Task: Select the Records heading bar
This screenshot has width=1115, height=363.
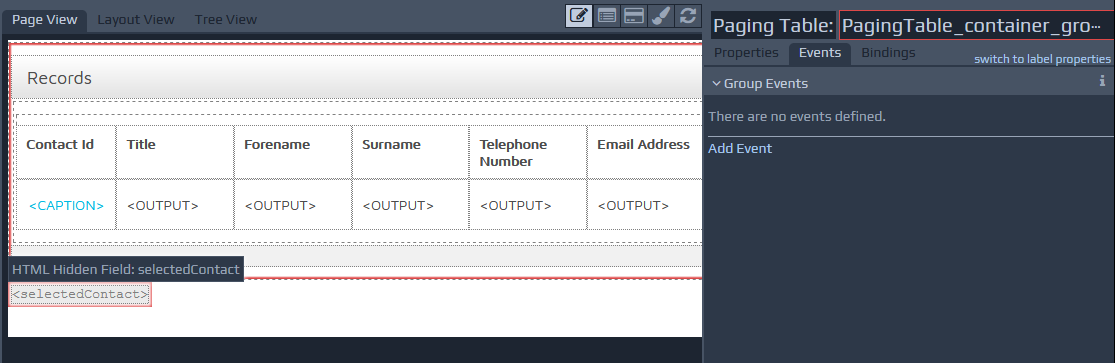Action: pos(357,77)
